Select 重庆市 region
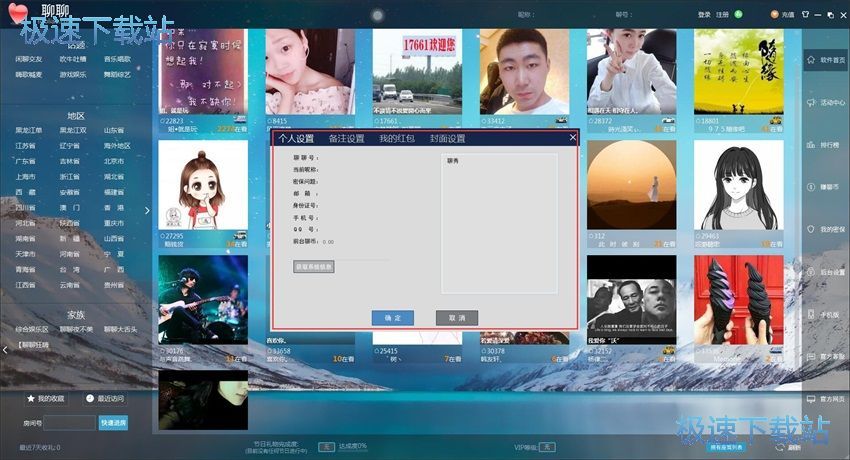The image size is (850, 460). tap(114, 223)
